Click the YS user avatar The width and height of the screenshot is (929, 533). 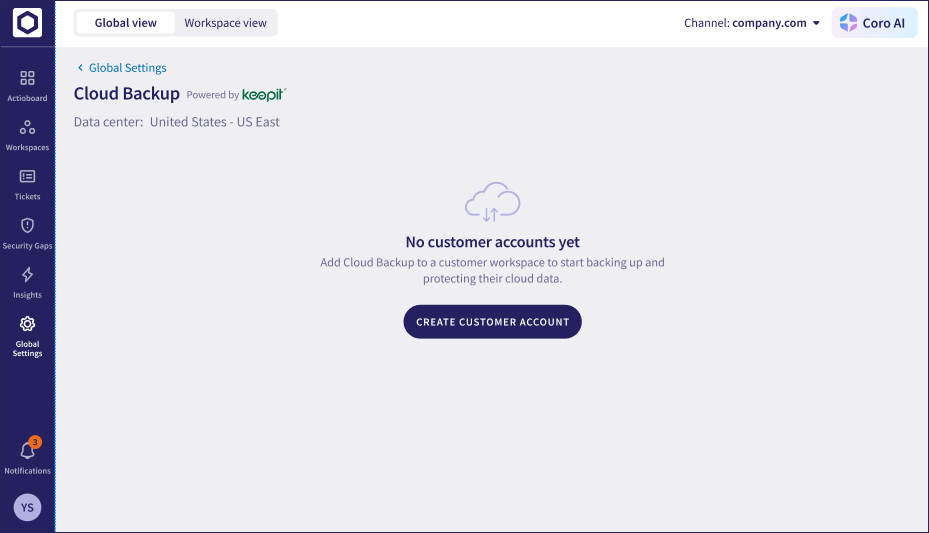(x=27, y=508)
